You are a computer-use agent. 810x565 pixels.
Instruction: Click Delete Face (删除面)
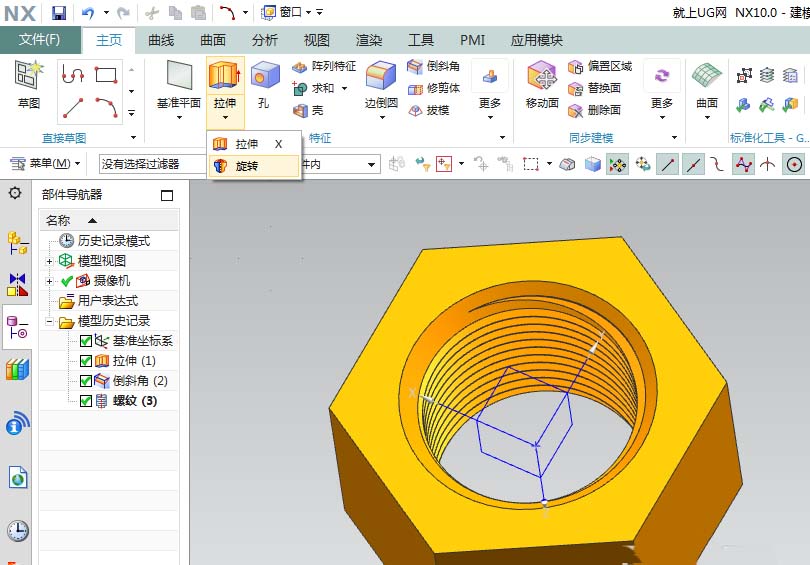pyautogui.click(x=594, y=110)
